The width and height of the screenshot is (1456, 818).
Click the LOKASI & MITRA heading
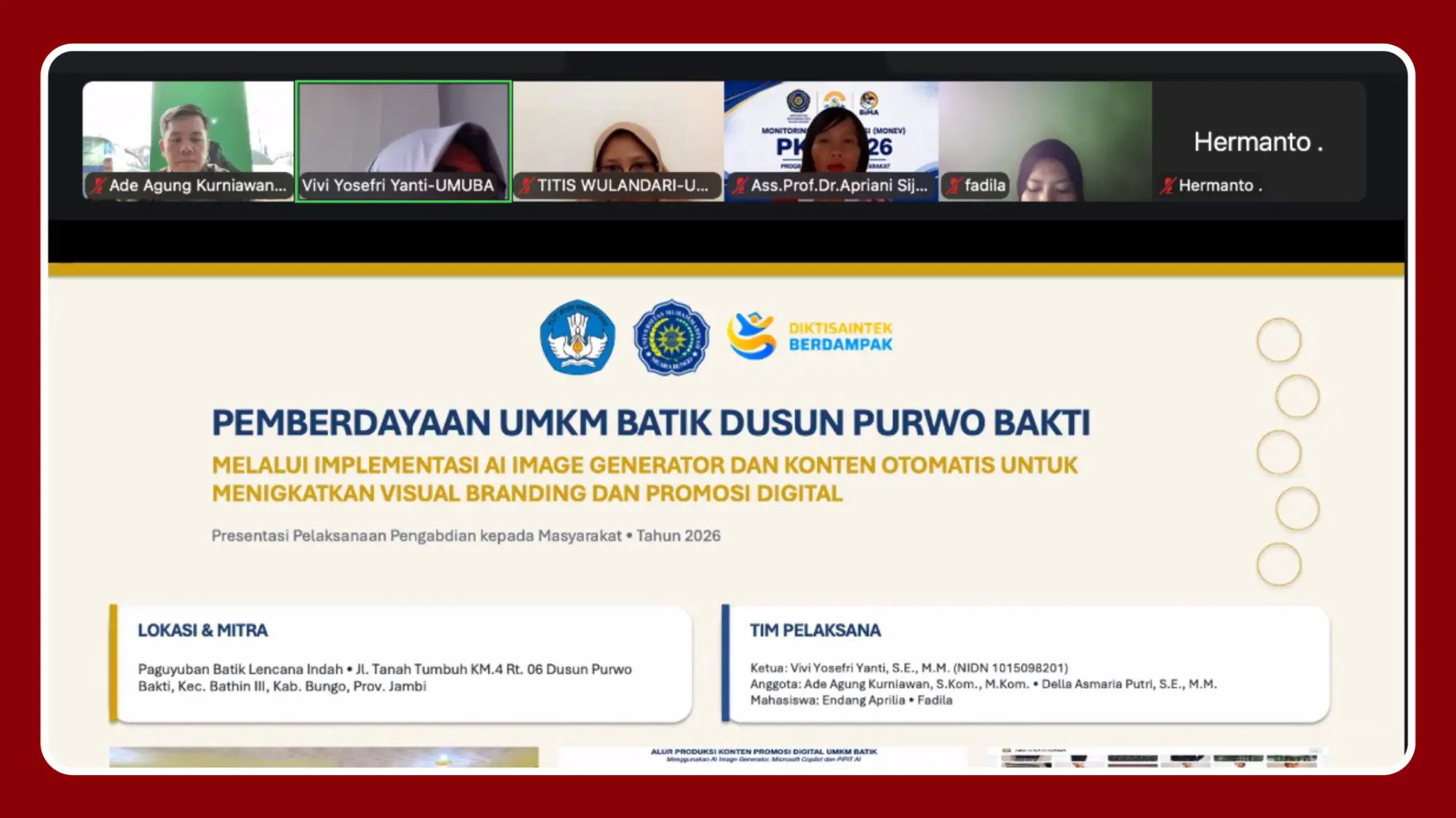[203, 630]
